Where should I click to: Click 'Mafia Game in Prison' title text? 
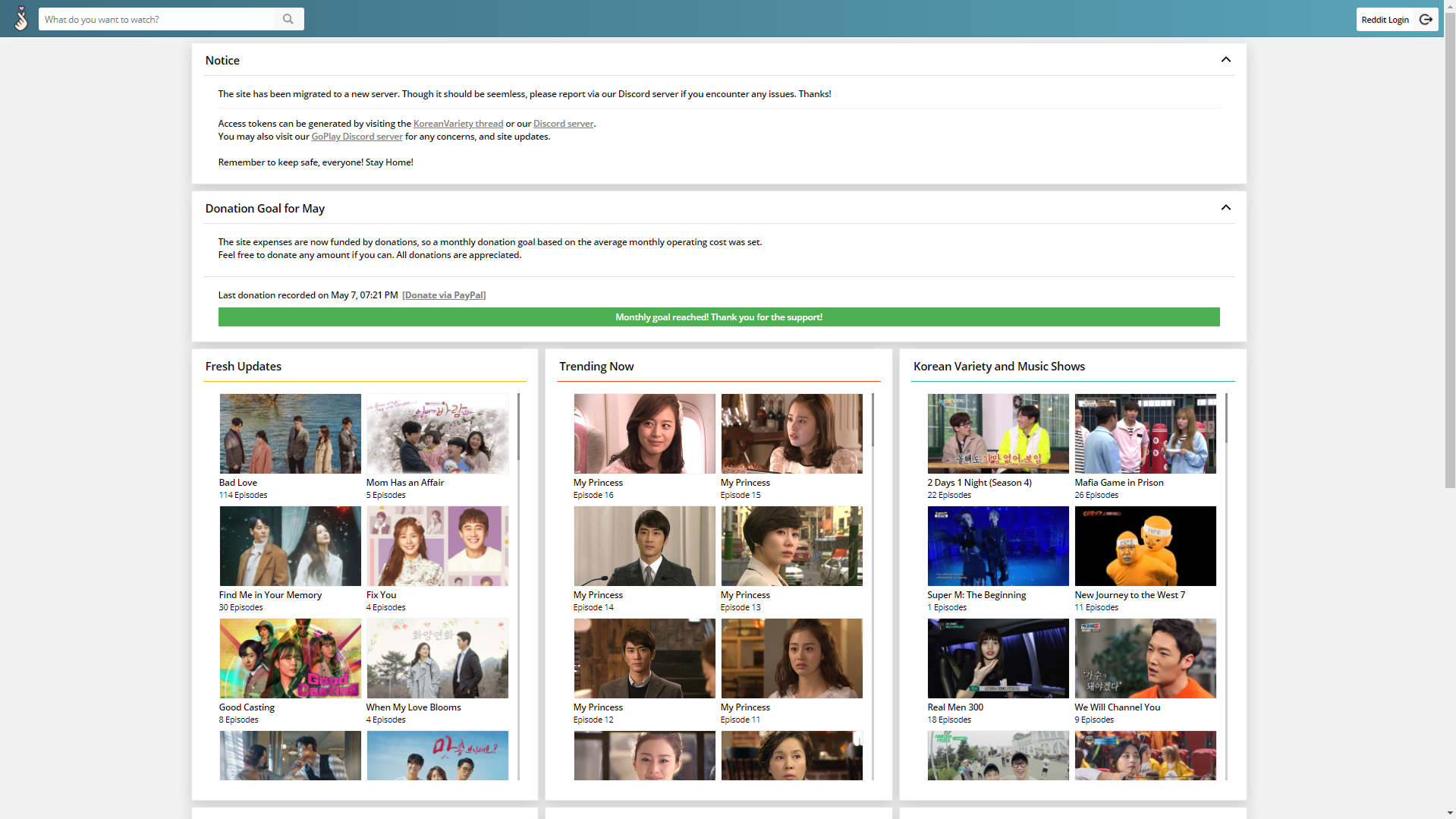click(x=1118, y=483)
